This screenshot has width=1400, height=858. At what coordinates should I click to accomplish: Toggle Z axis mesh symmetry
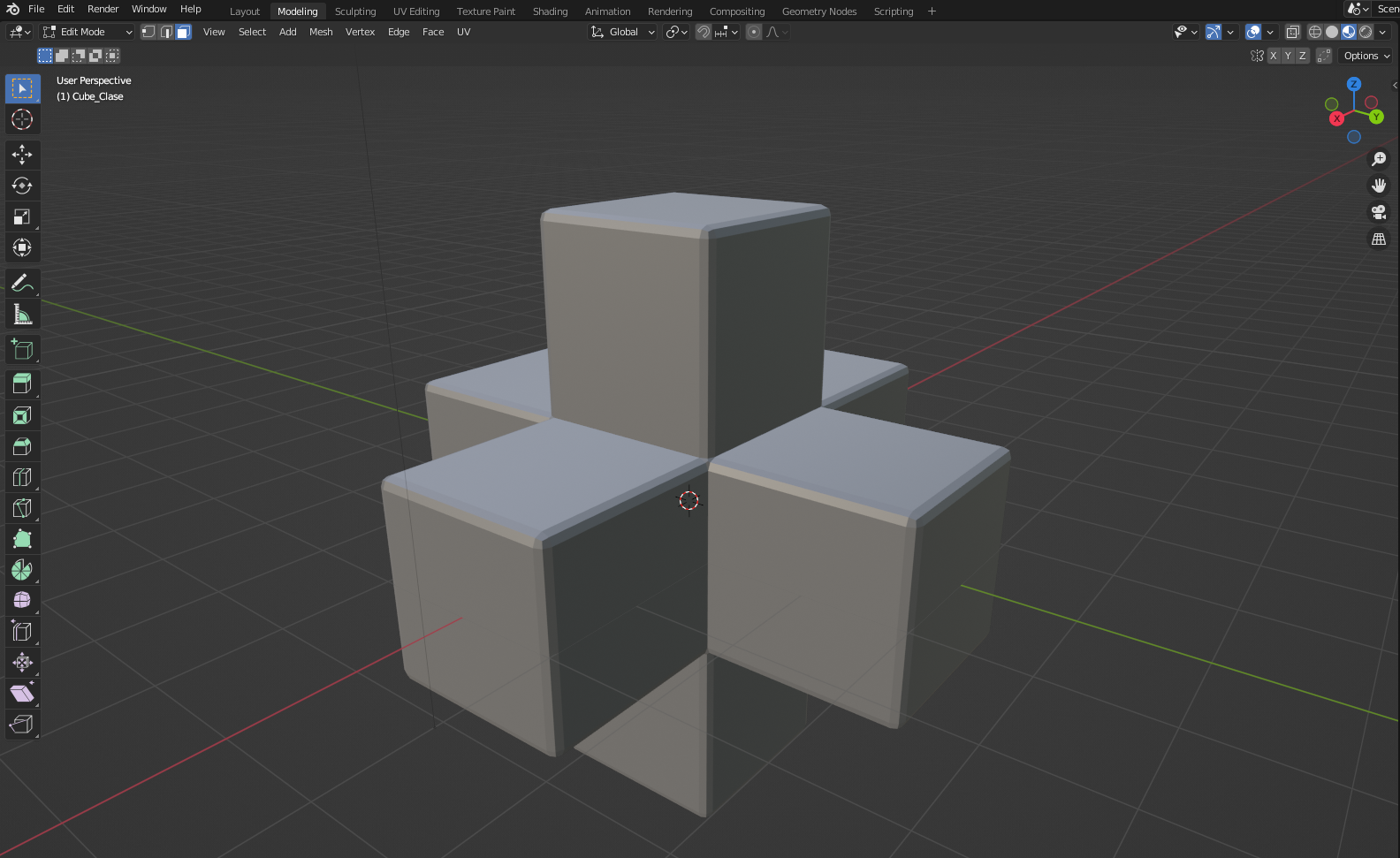coord(1302,56)
